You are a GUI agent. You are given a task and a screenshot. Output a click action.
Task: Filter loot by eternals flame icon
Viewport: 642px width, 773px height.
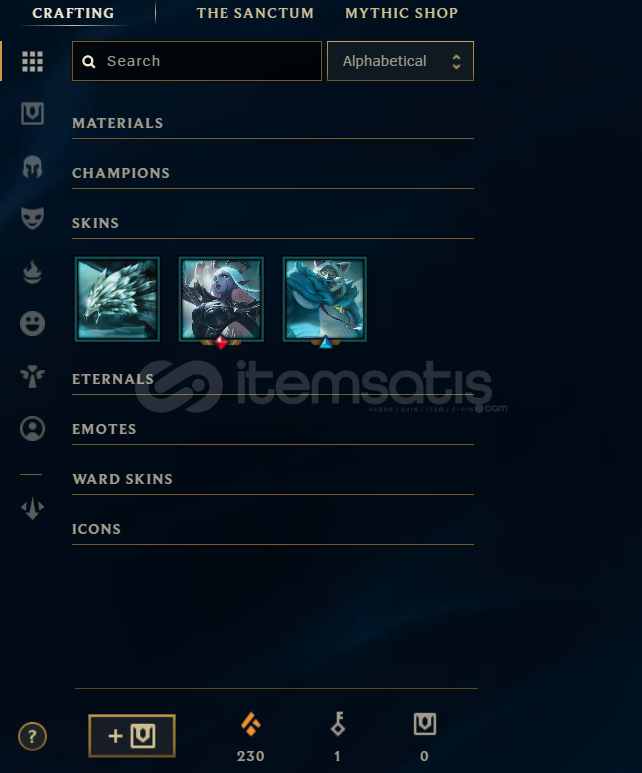pos(33,272)
